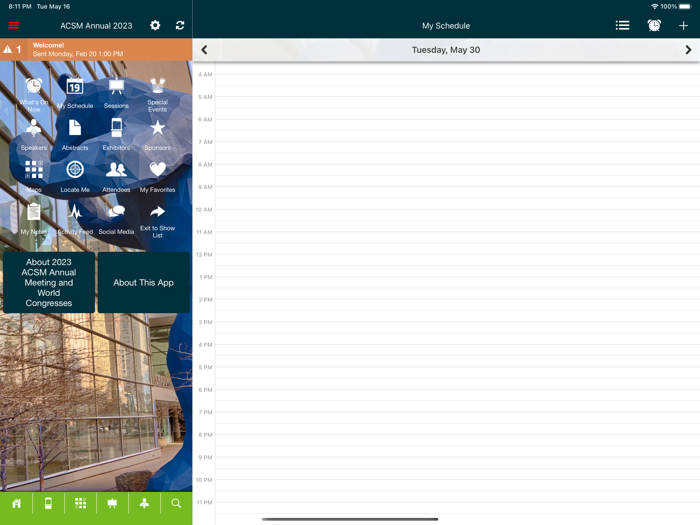Tap home icon in green bottom bar
Viewport: 700px width, 525px height.
[16, 504]
